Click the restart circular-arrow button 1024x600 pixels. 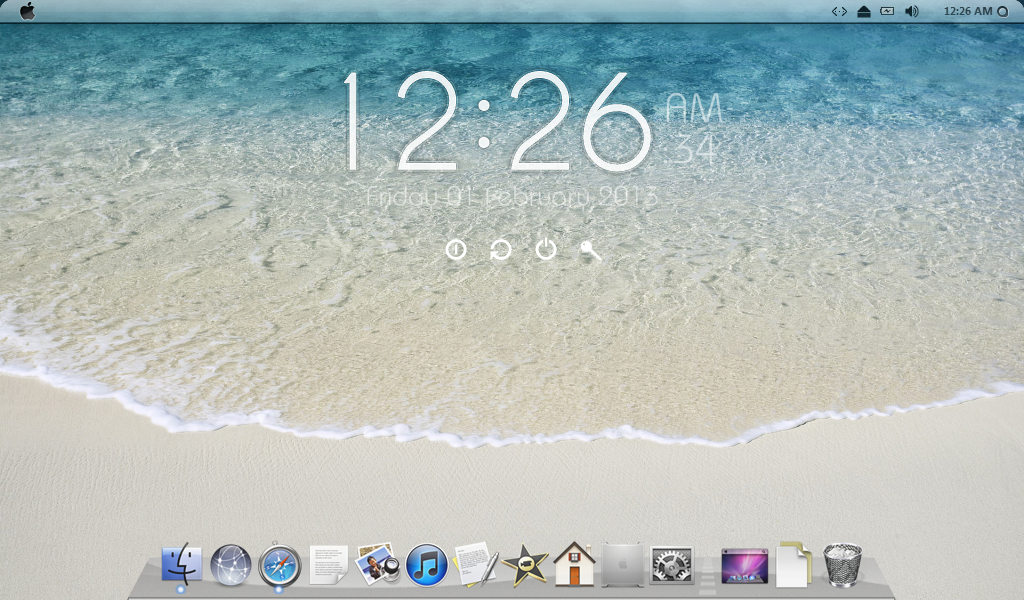pos(501,250)
